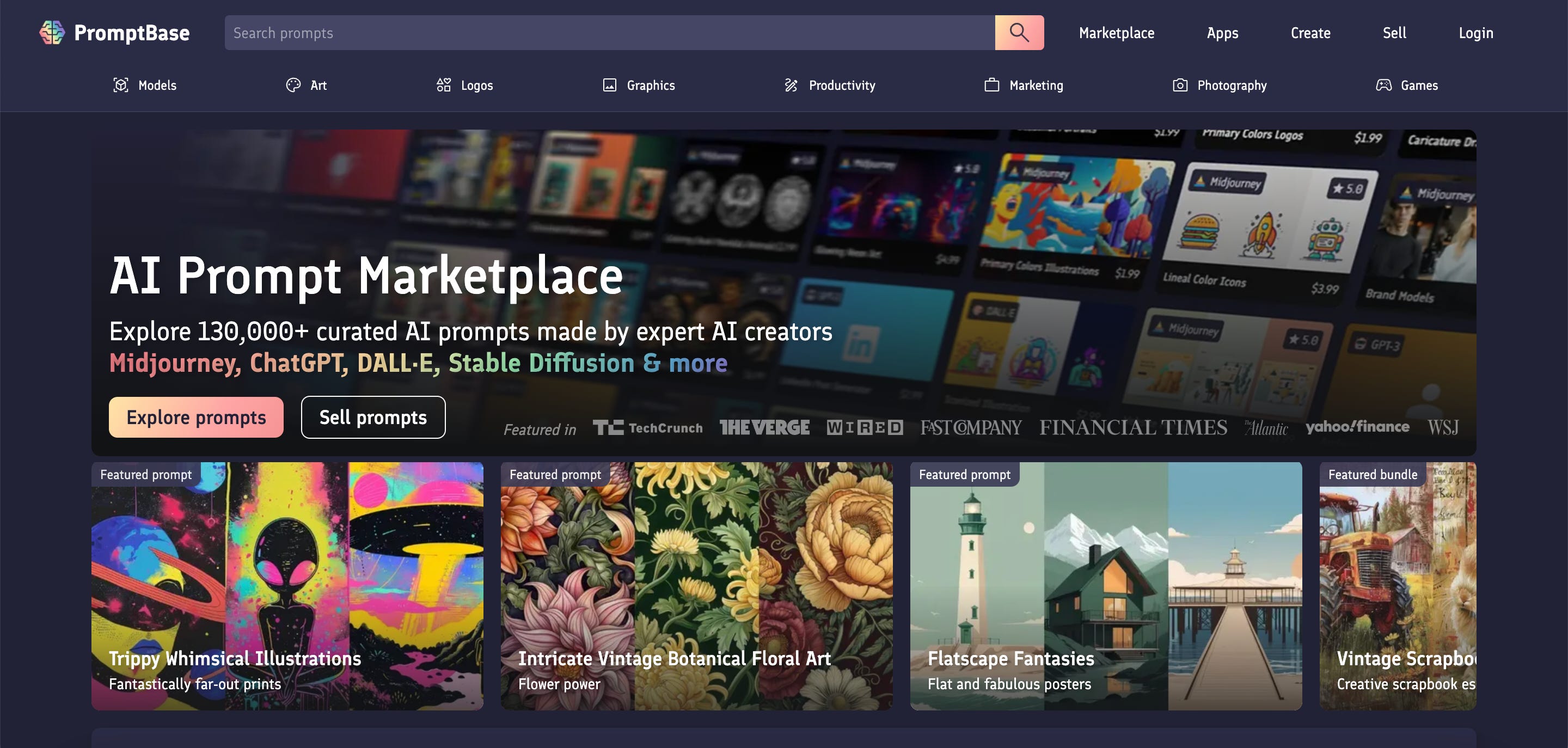Open the Sell menu item

1394,33
